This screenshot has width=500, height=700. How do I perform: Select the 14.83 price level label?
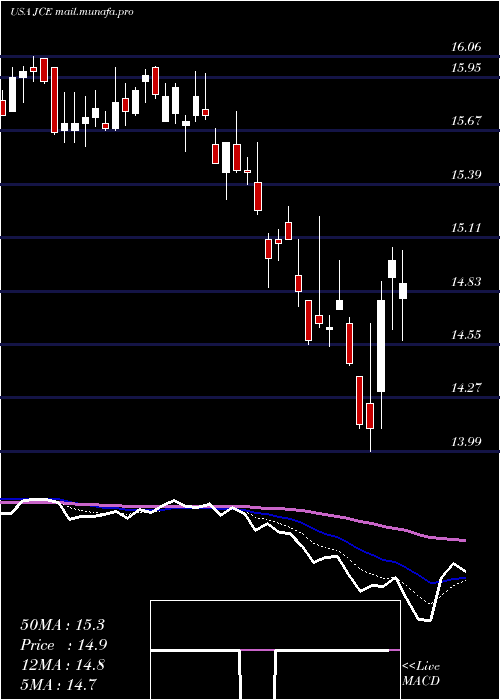466,282
